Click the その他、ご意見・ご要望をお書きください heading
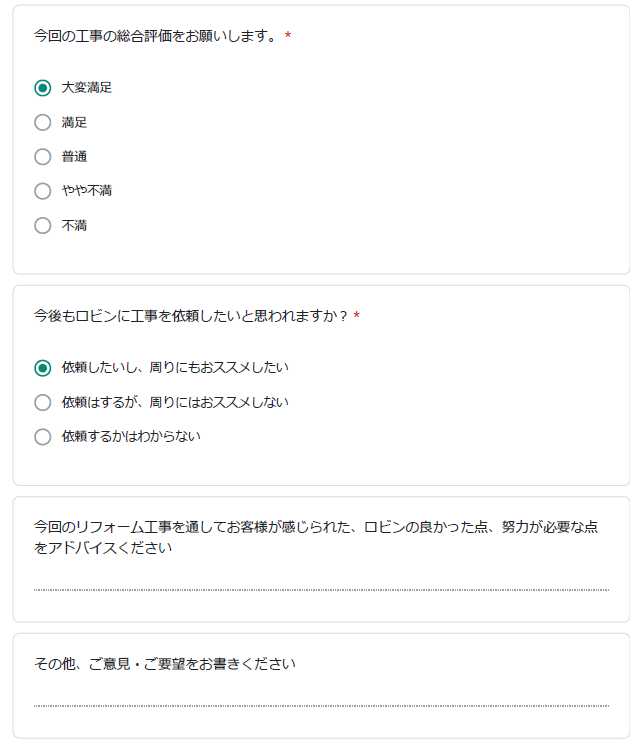The height and width of the screenshot is (743, 641). coord(165,663)
